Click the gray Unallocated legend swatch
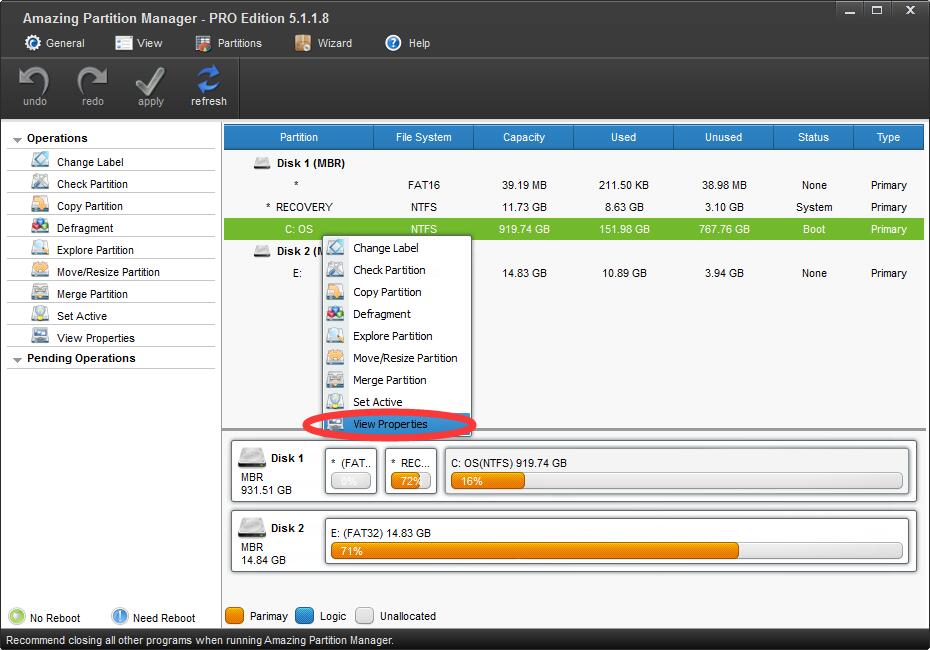Screen dimensions: 930x650 tap(365, 616)
